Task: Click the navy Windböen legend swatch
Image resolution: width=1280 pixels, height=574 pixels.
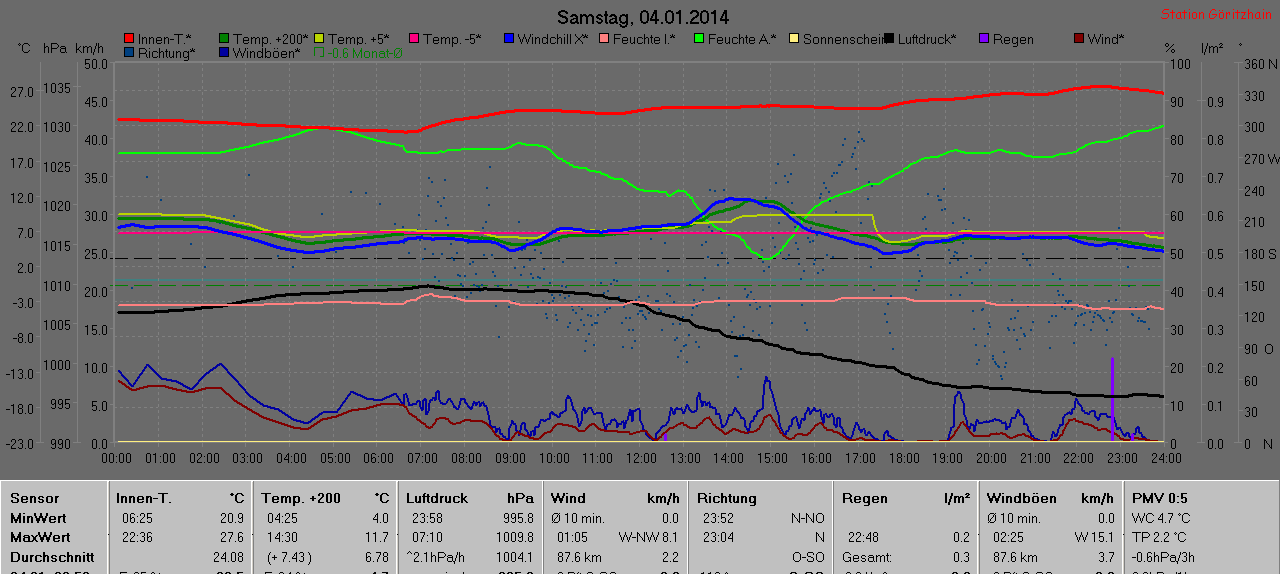Action: [223, 52]
